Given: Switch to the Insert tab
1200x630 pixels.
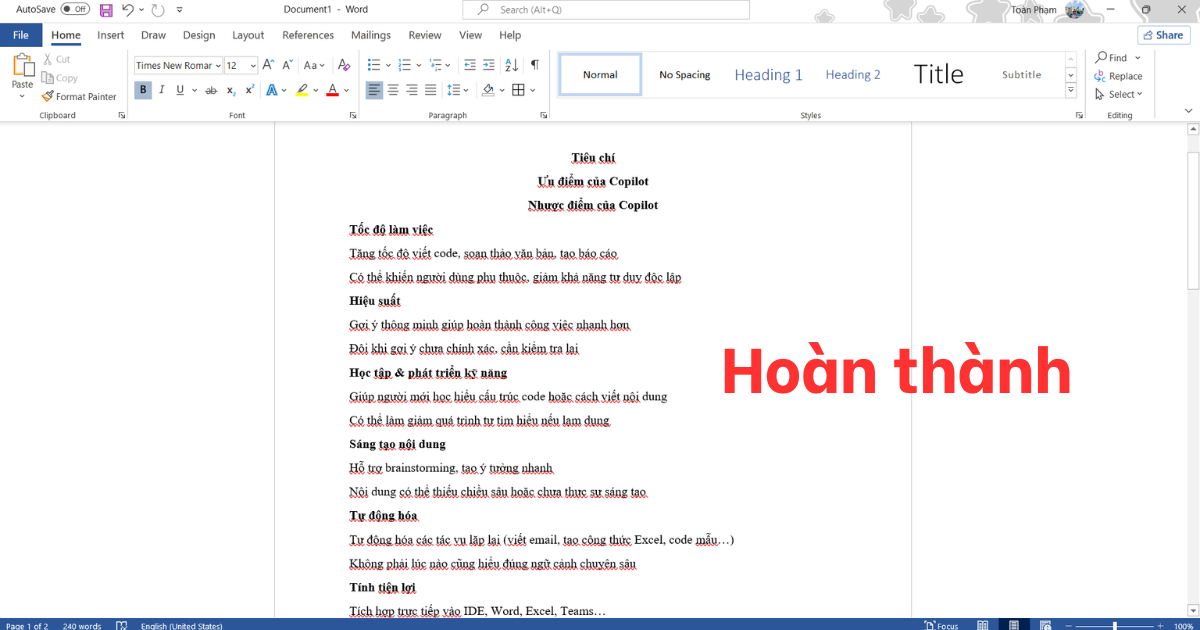Looking at the screenshot, I should (x=111, y=35).
